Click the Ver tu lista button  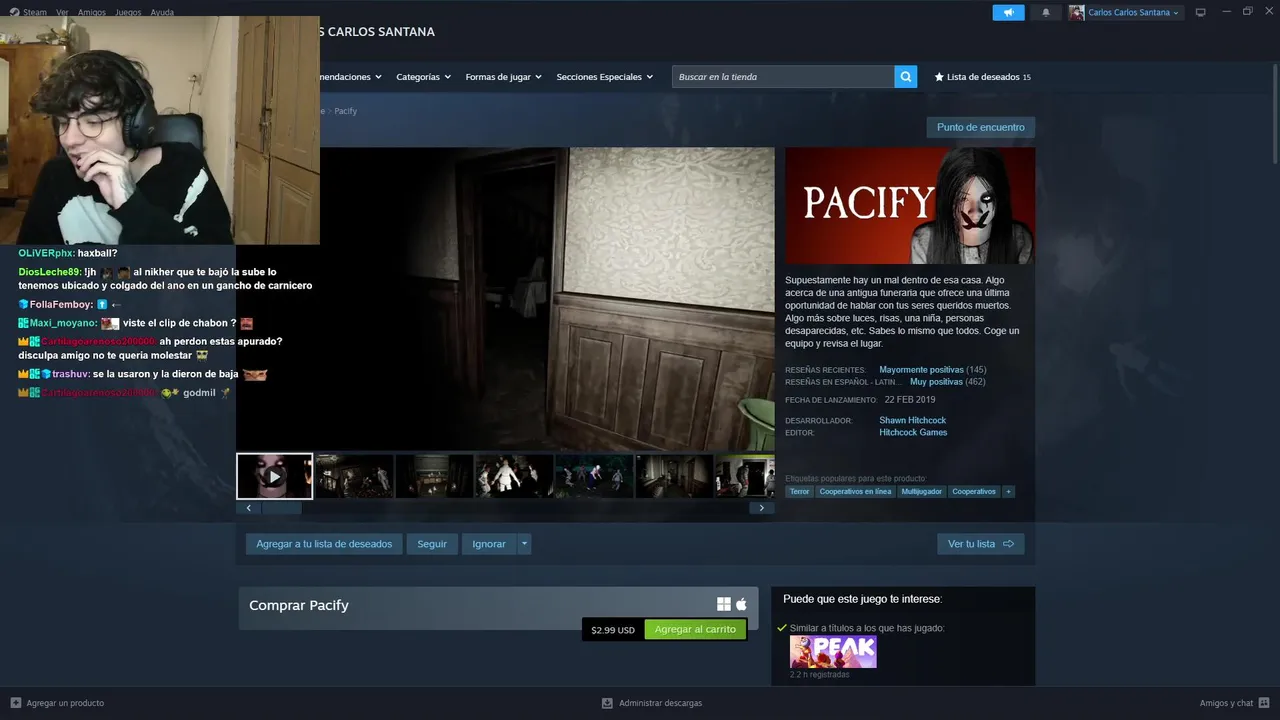(980, 544)
